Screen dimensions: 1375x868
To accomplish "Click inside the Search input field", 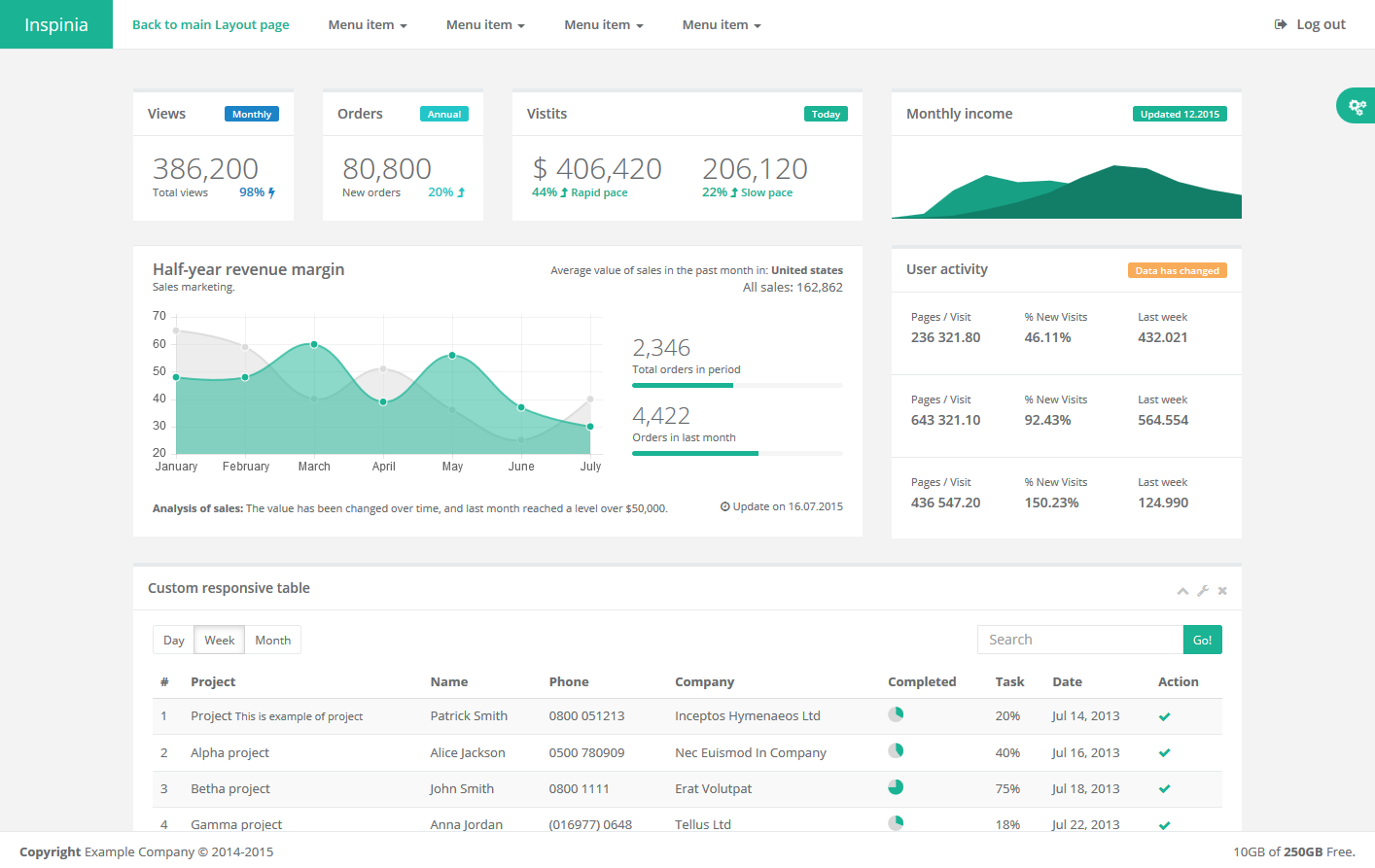I will [1079, 640].
